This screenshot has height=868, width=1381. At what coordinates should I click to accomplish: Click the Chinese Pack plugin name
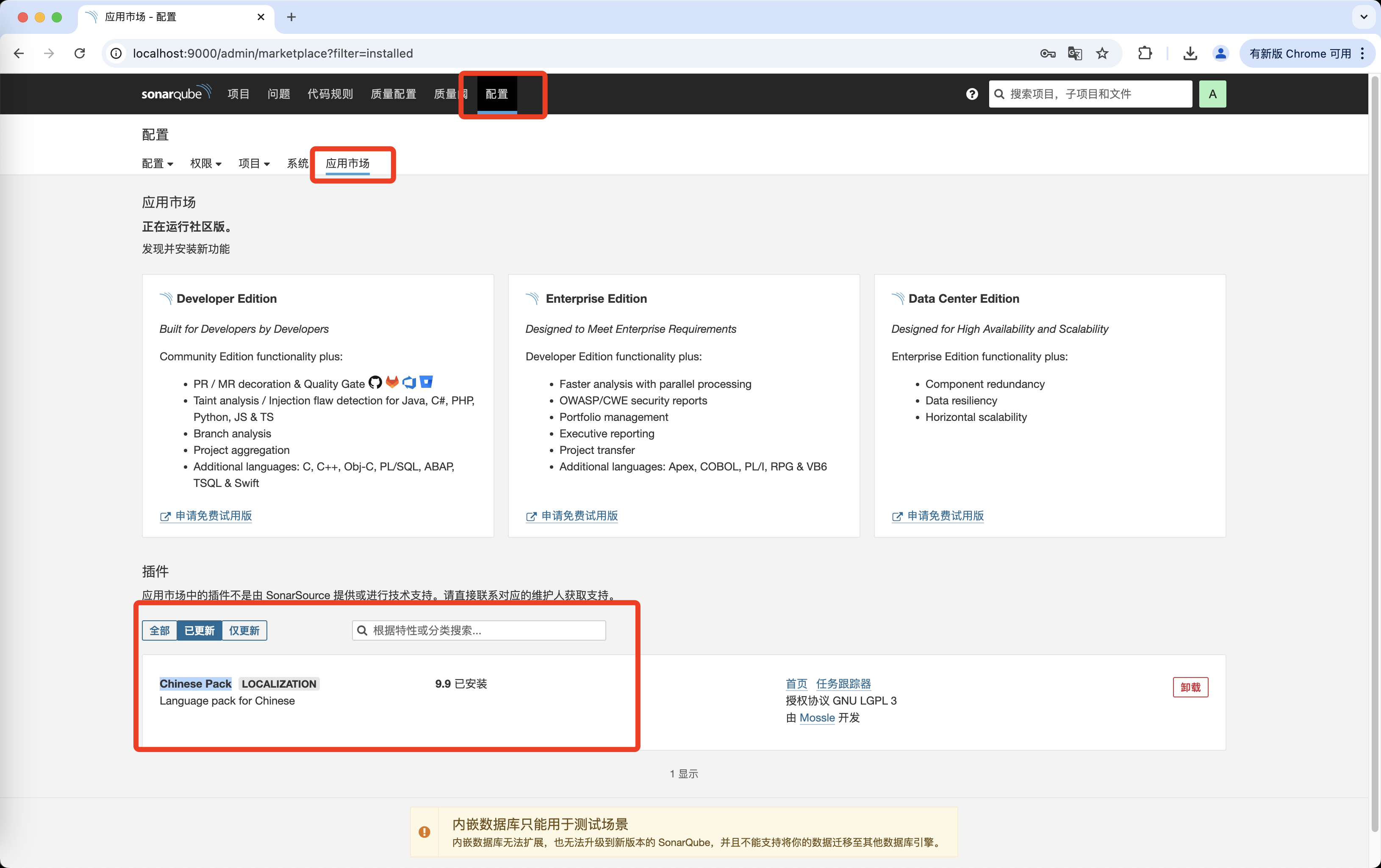[196, 683]
